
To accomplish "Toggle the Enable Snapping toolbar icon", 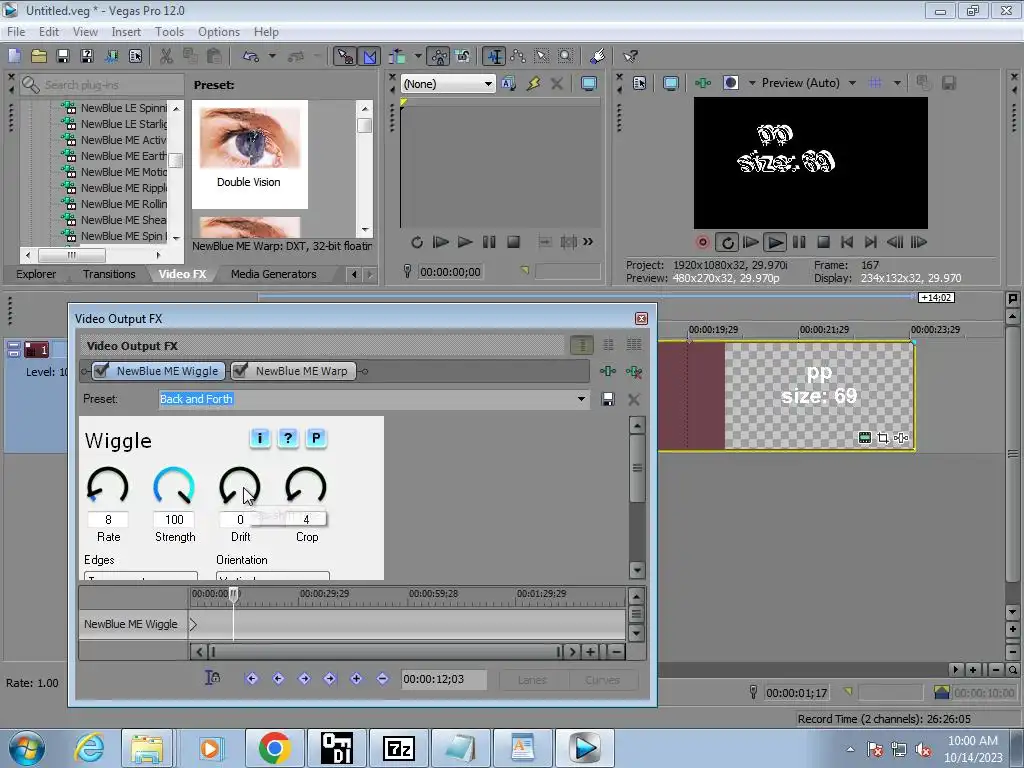I will click(345, 57).
